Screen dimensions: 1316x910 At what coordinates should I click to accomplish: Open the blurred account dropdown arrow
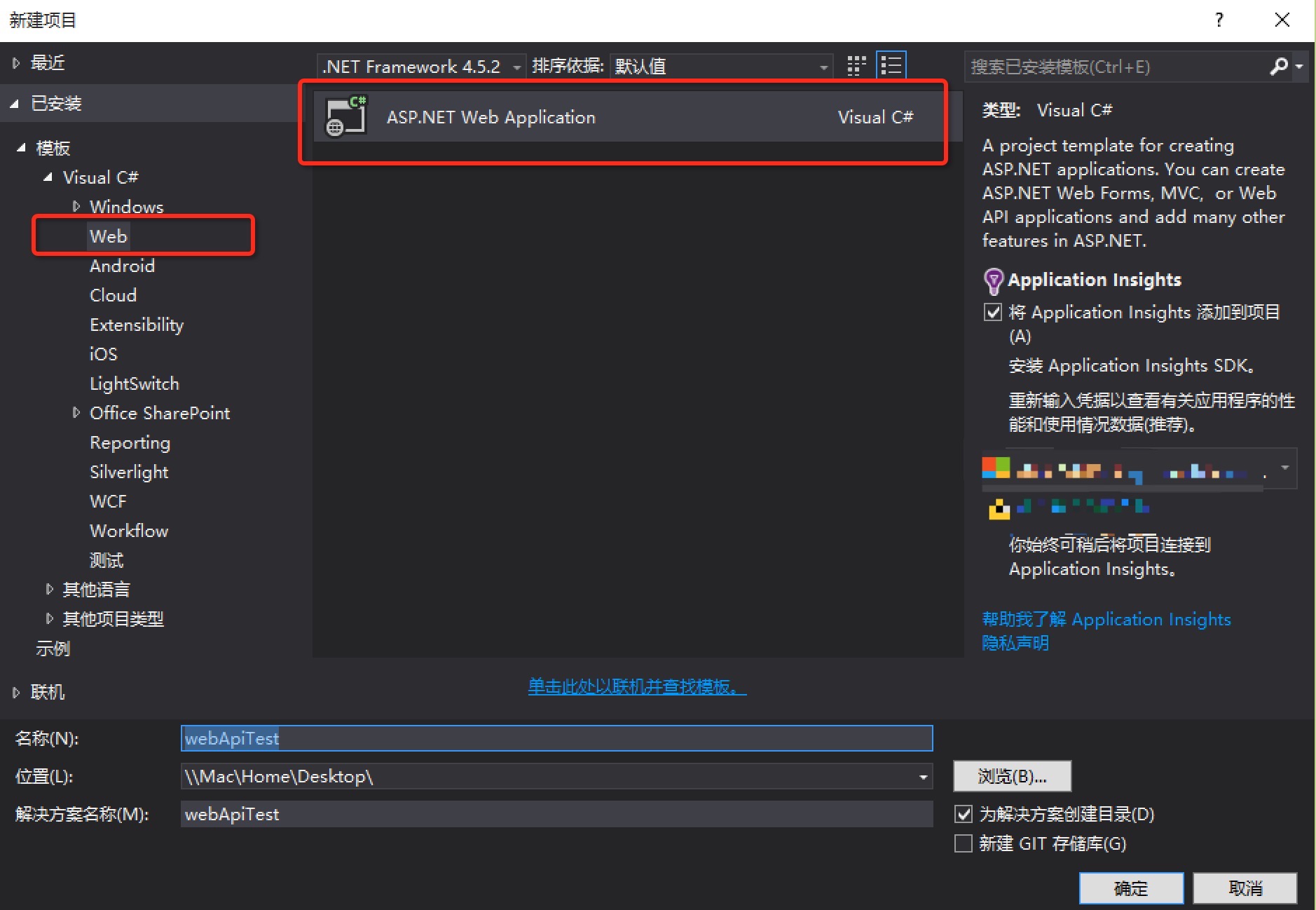click(1285, 468)
